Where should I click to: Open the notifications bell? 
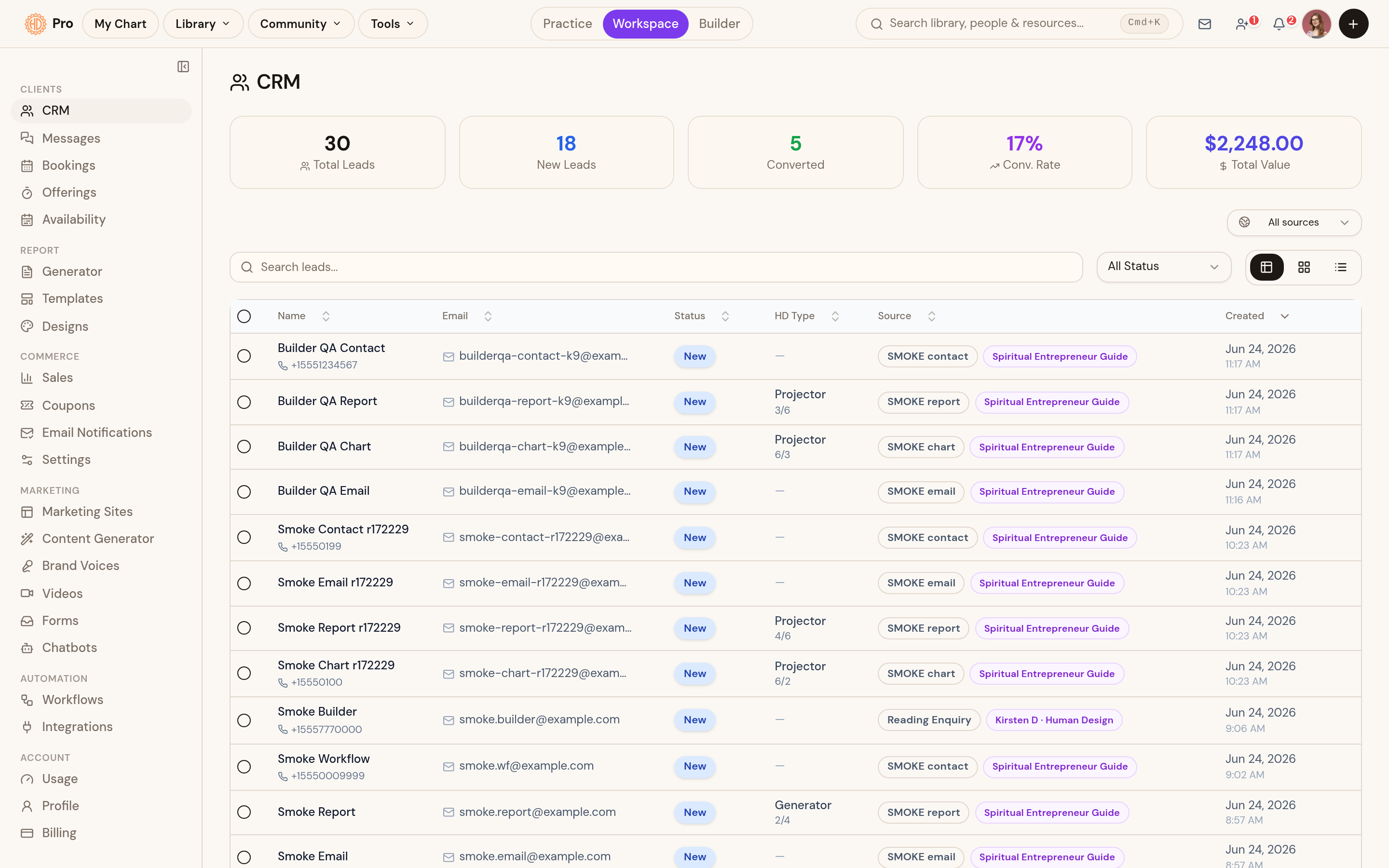coord(1279,24)
